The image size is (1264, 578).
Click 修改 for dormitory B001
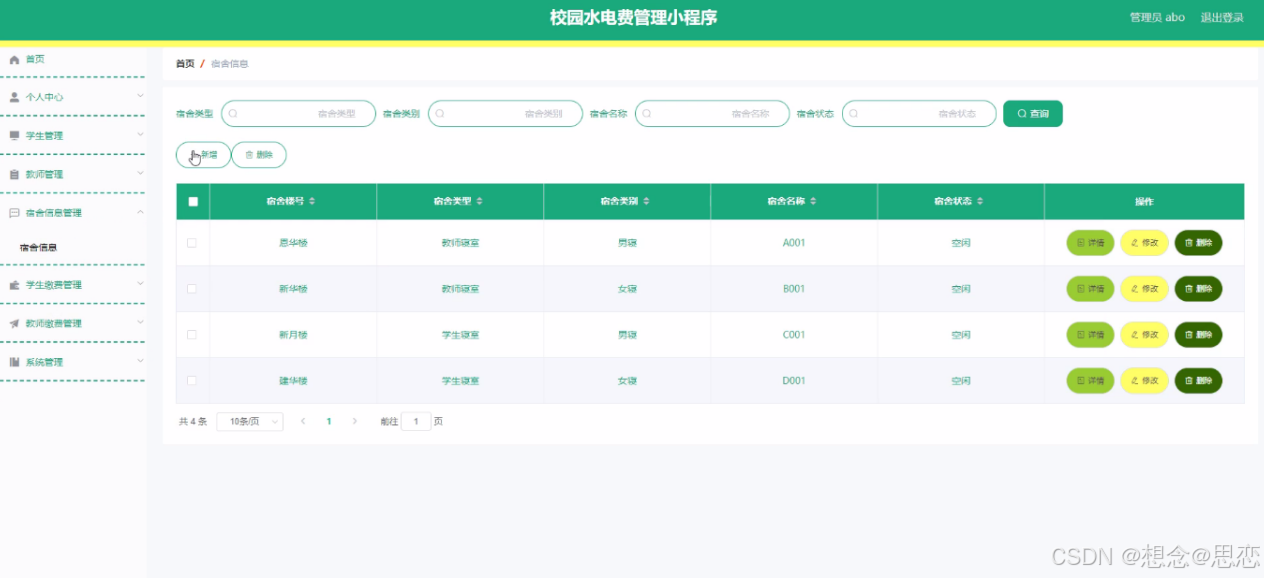[1144, 289]
